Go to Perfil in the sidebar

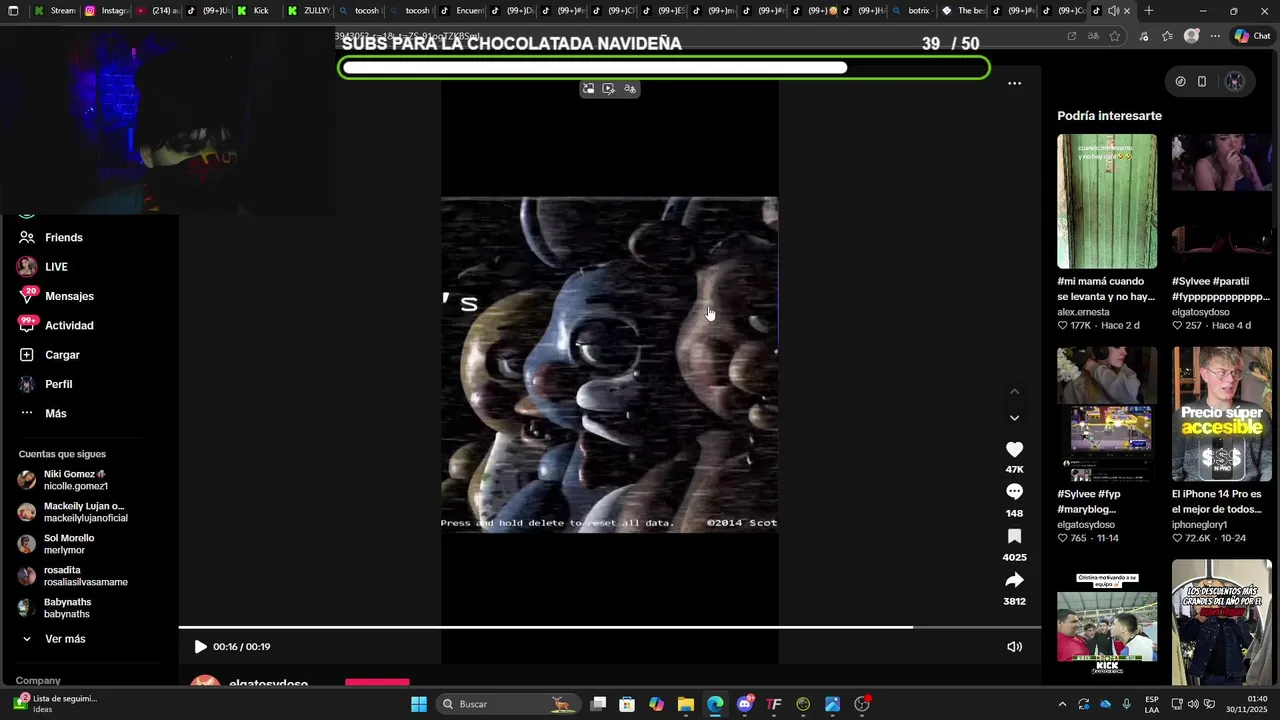point(45,384)
